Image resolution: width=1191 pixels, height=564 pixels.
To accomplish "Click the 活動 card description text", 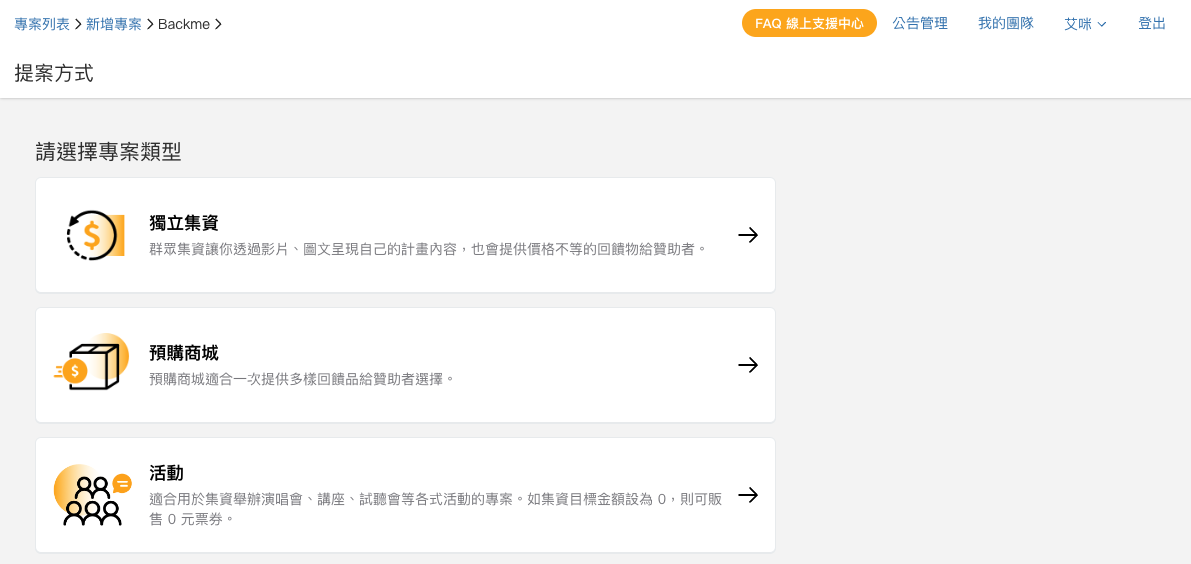I will (436, 509).
